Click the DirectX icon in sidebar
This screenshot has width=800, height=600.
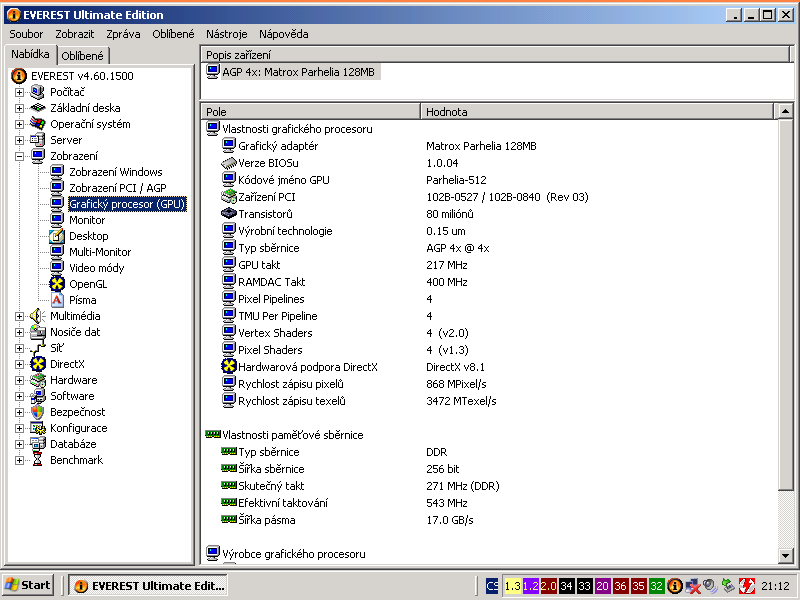[38, 364]
